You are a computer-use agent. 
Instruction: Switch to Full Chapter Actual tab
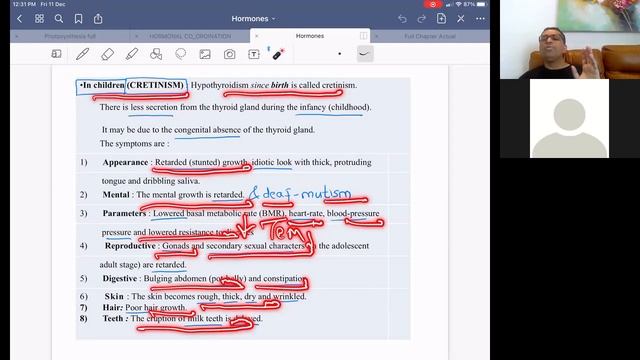[x=430, y=36]
